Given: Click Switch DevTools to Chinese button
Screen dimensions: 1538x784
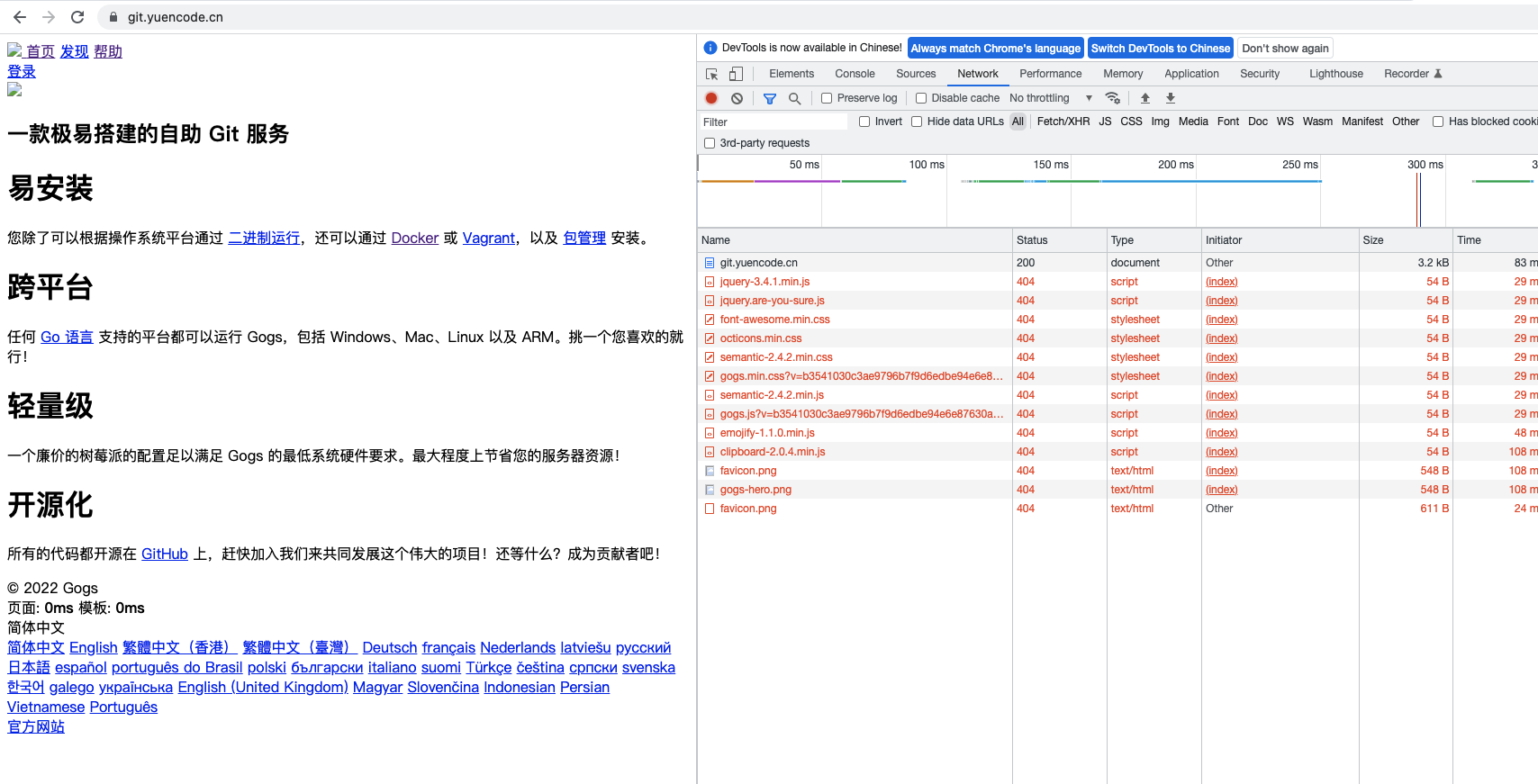Looking at the screenshot, I should pyautogui.click(x=1161, y=49).
